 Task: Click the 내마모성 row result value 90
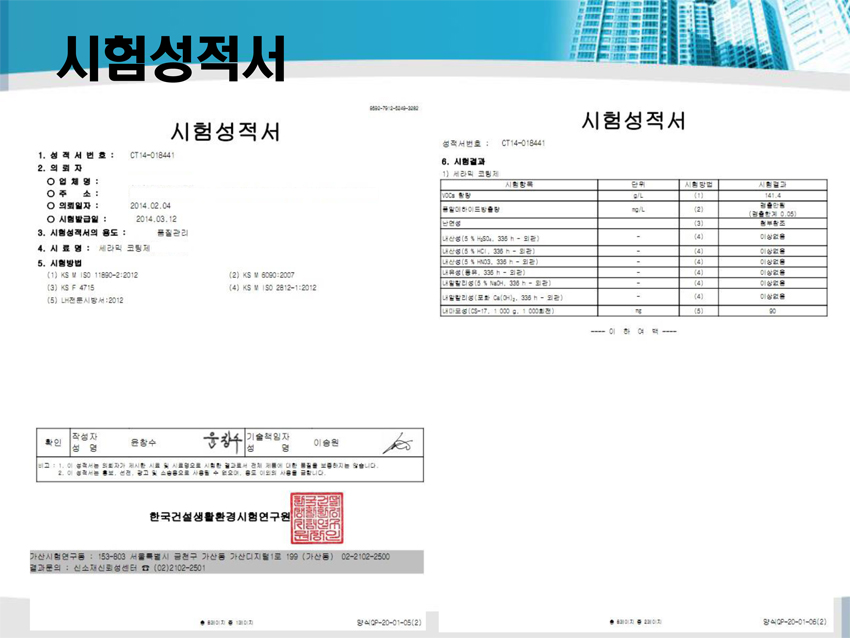click(x=770, y=311)
